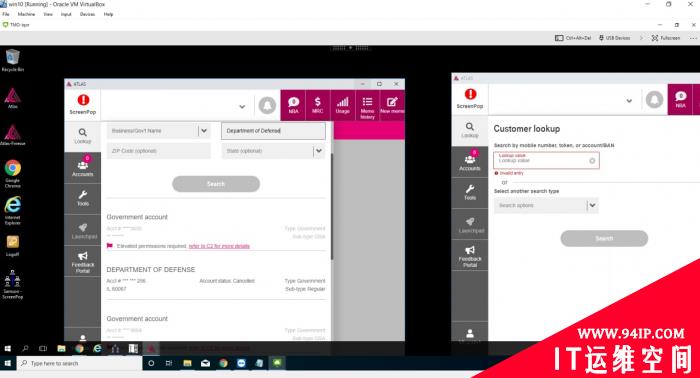The image size is (700, 378).
Task: Click the notification bell in left window
Action: 267,105
